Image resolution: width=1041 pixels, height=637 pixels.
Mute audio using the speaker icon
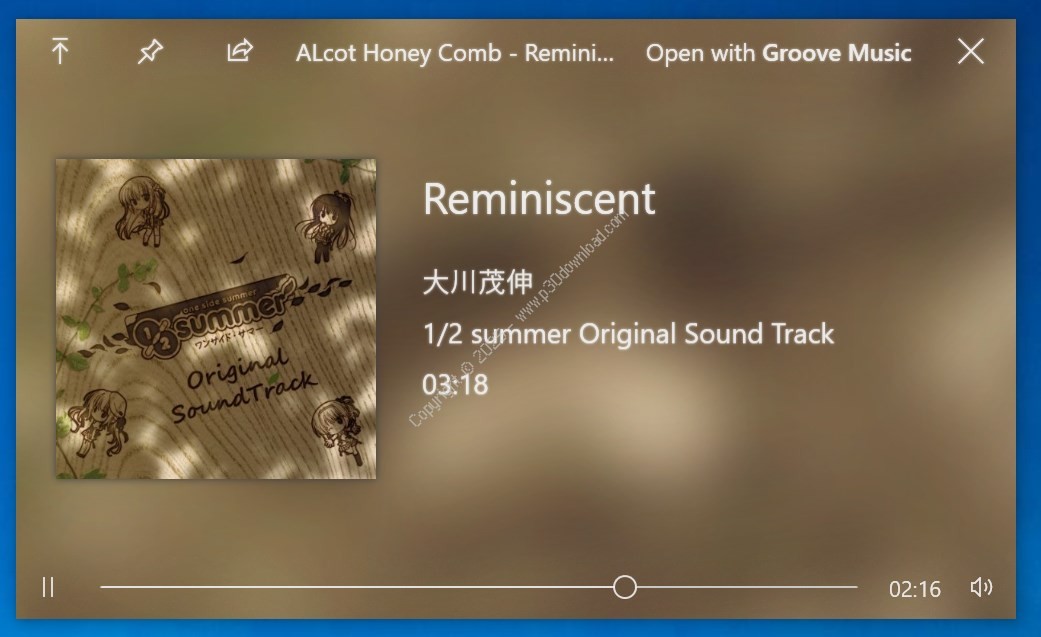point(981,587)
